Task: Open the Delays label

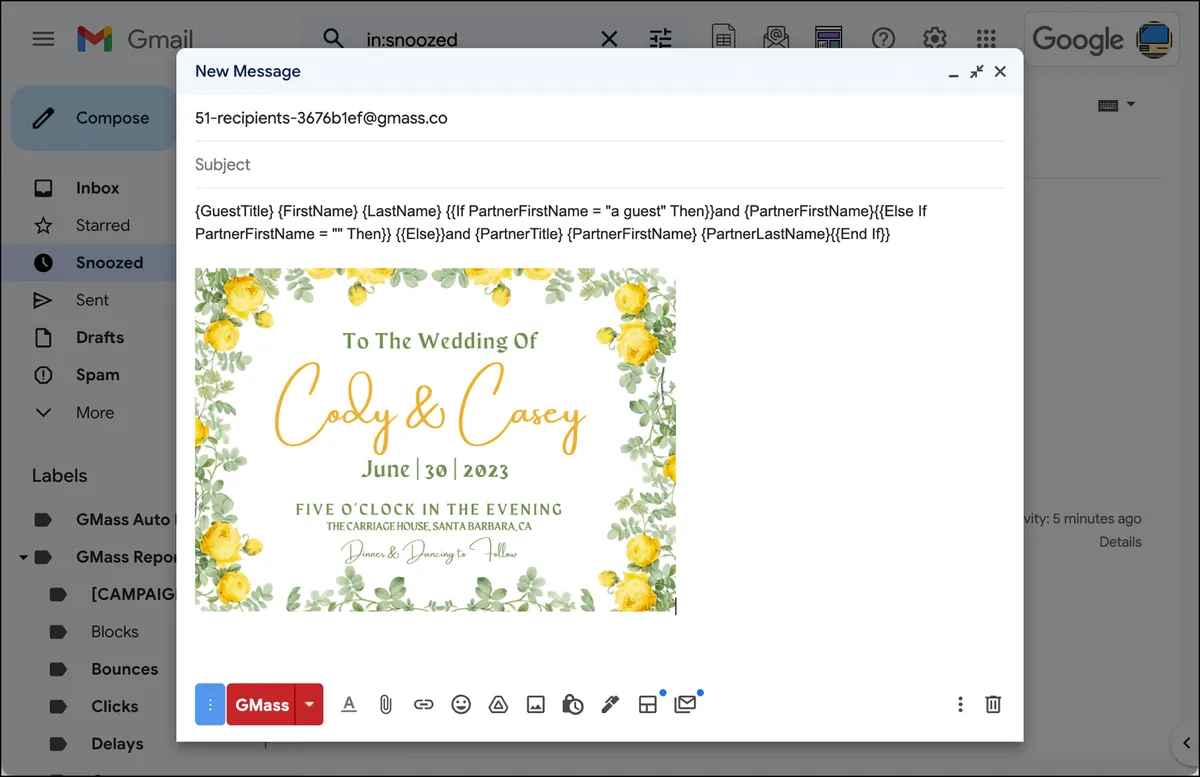Action: 117,744
